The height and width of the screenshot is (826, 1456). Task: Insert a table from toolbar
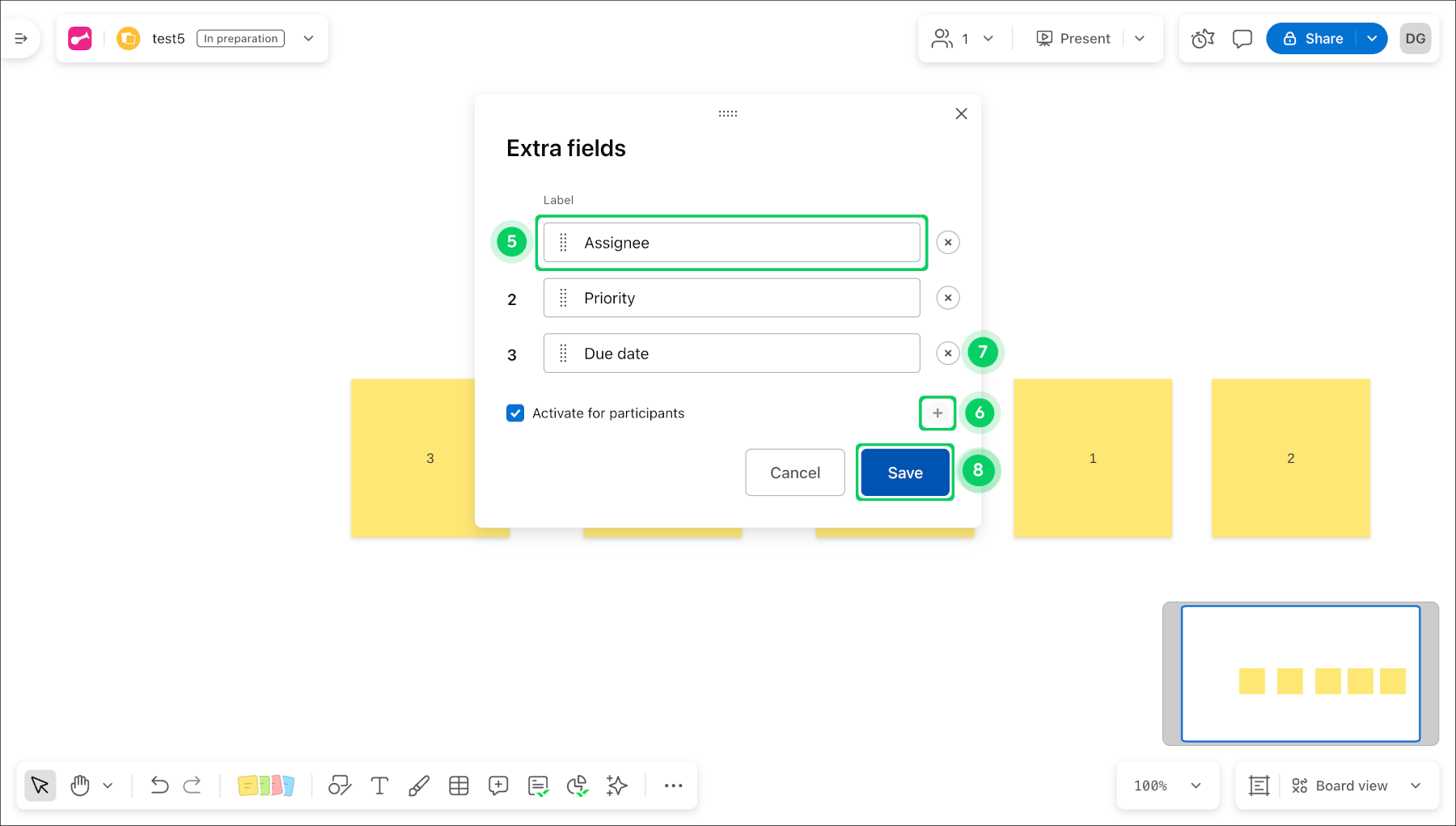(459, 786)
